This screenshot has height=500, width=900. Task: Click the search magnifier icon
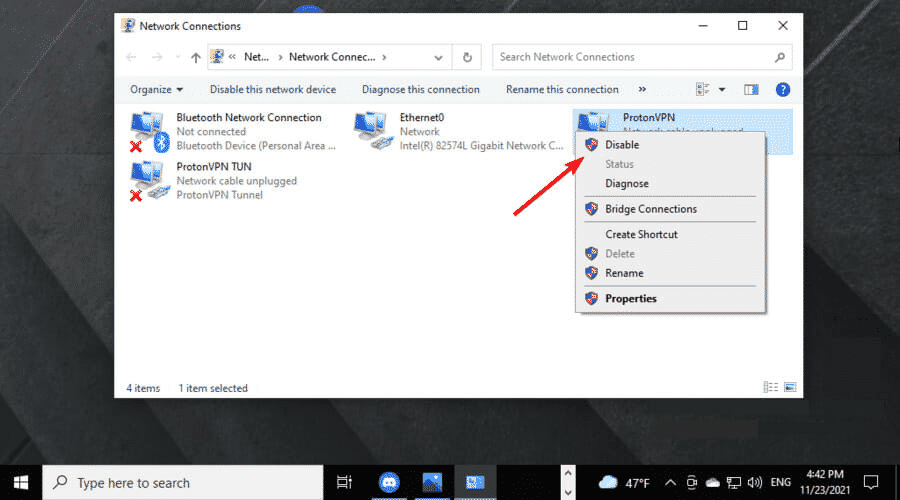click(x=779, y=57)
